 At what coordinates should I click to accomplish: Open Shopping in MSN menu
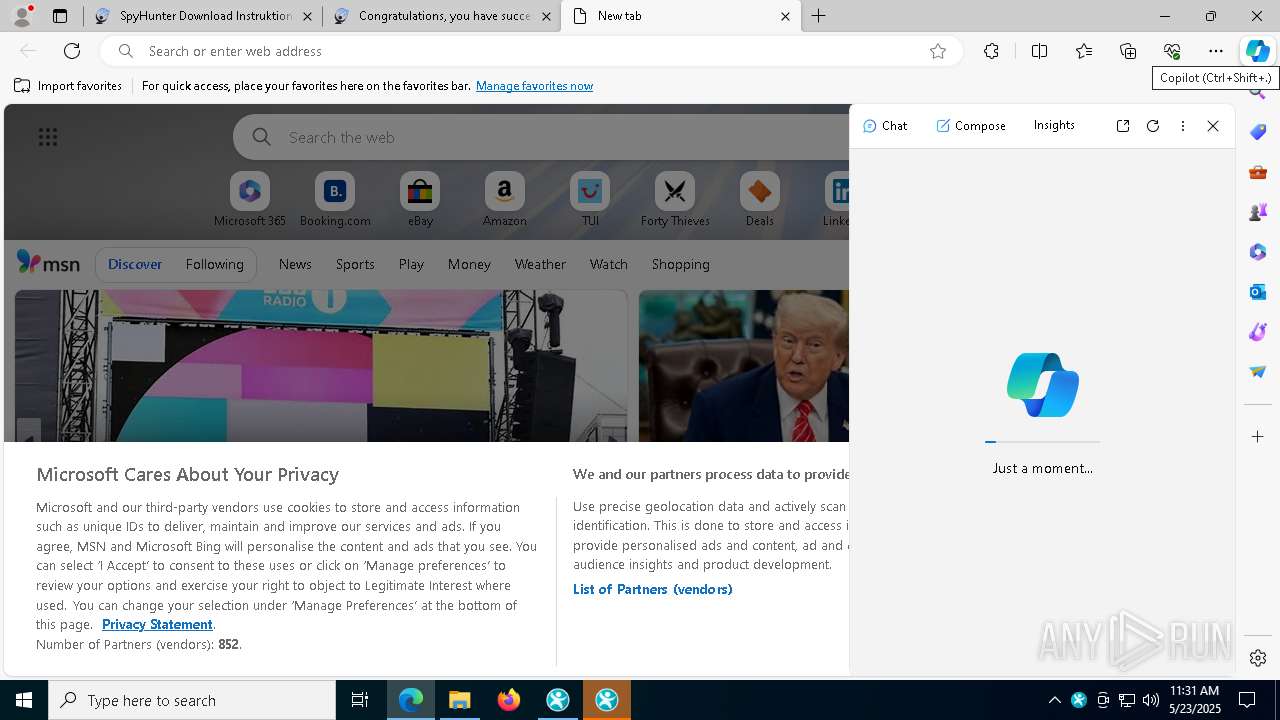point(681,264)
